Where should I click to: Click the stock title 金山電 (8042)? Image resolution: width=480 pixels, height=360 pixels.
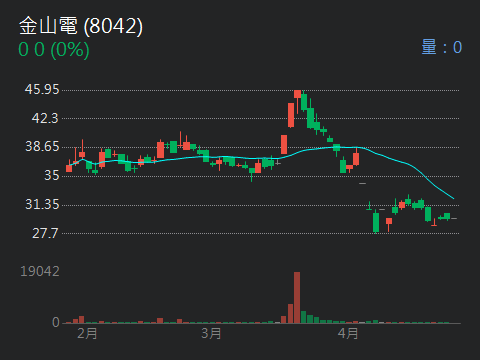tap(81, 26)
